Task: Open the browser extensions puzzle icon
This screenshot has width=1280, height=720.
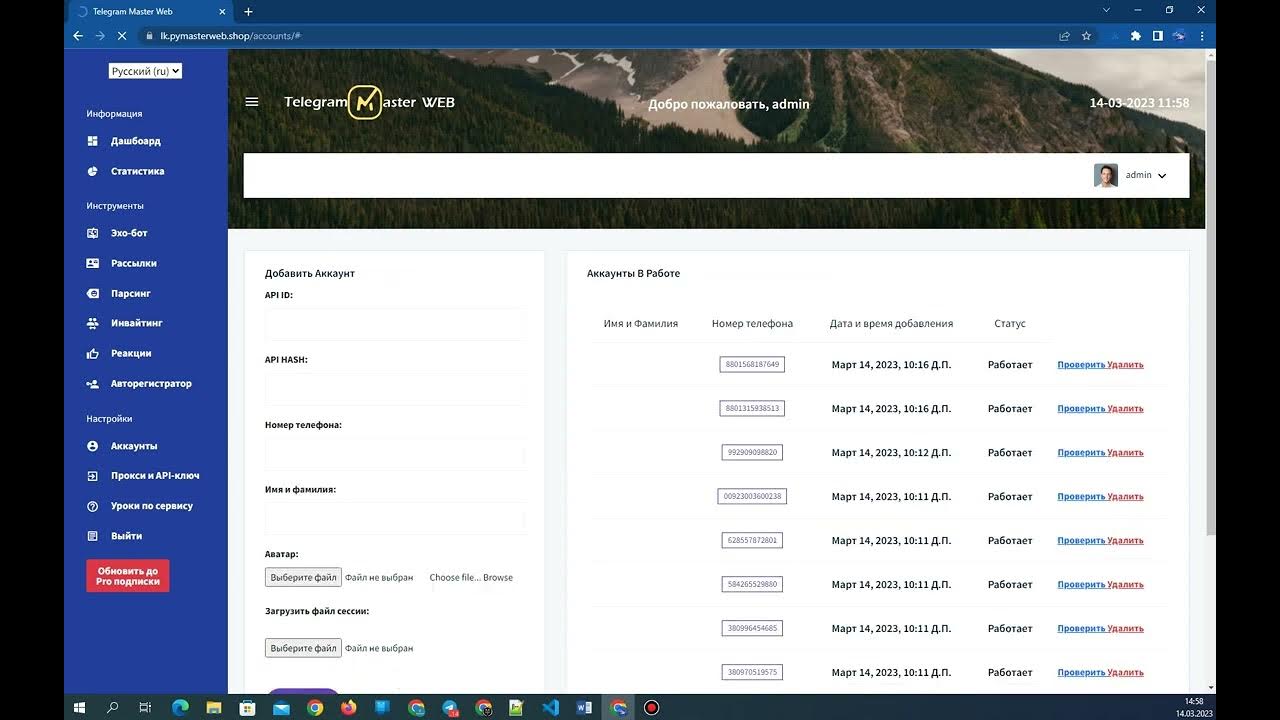Action: [1135, 36]
